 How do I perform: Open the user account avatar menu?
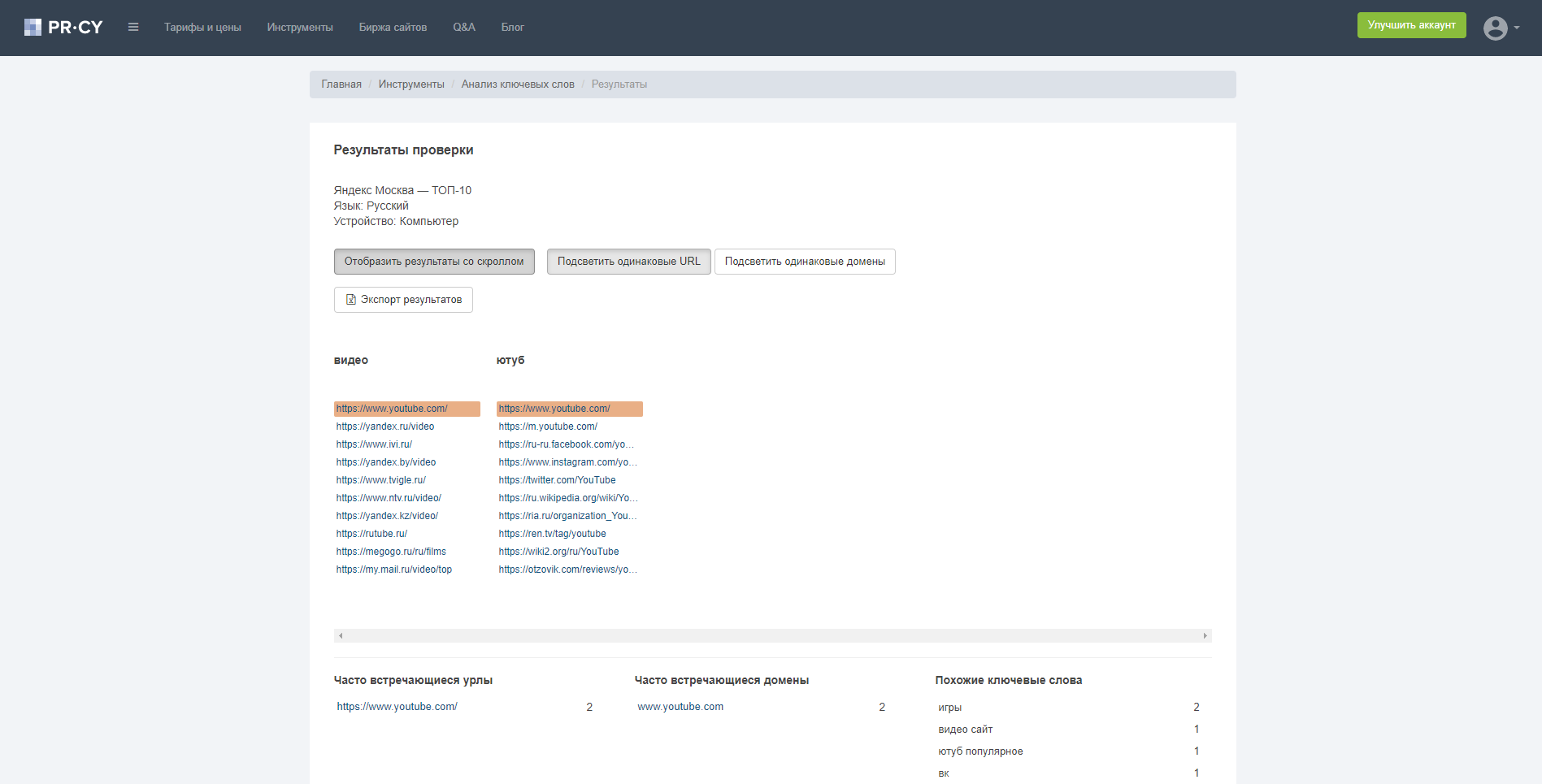[1501, 28]
